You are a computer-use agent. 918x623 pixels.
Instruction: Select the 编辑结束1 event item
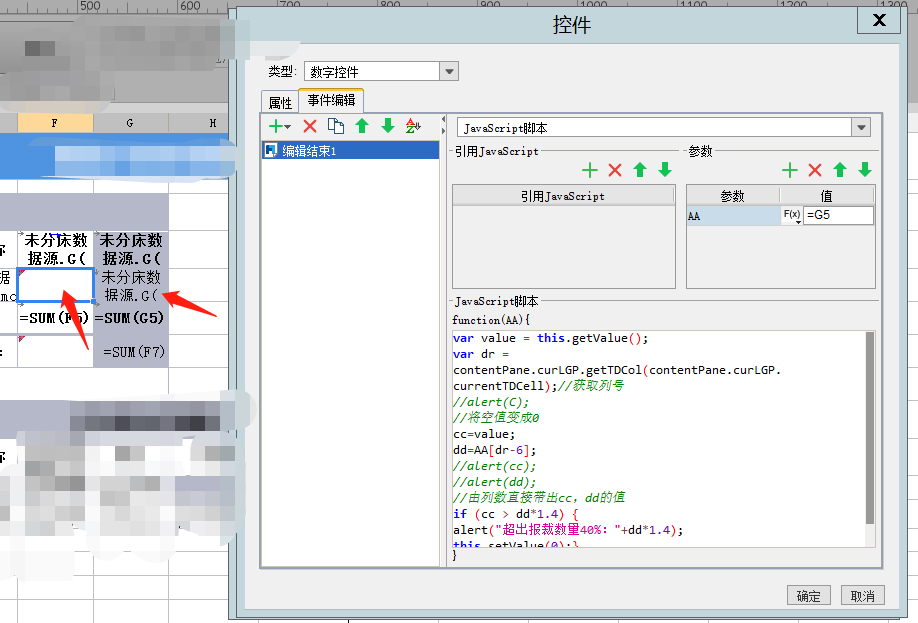pos(308,151)
